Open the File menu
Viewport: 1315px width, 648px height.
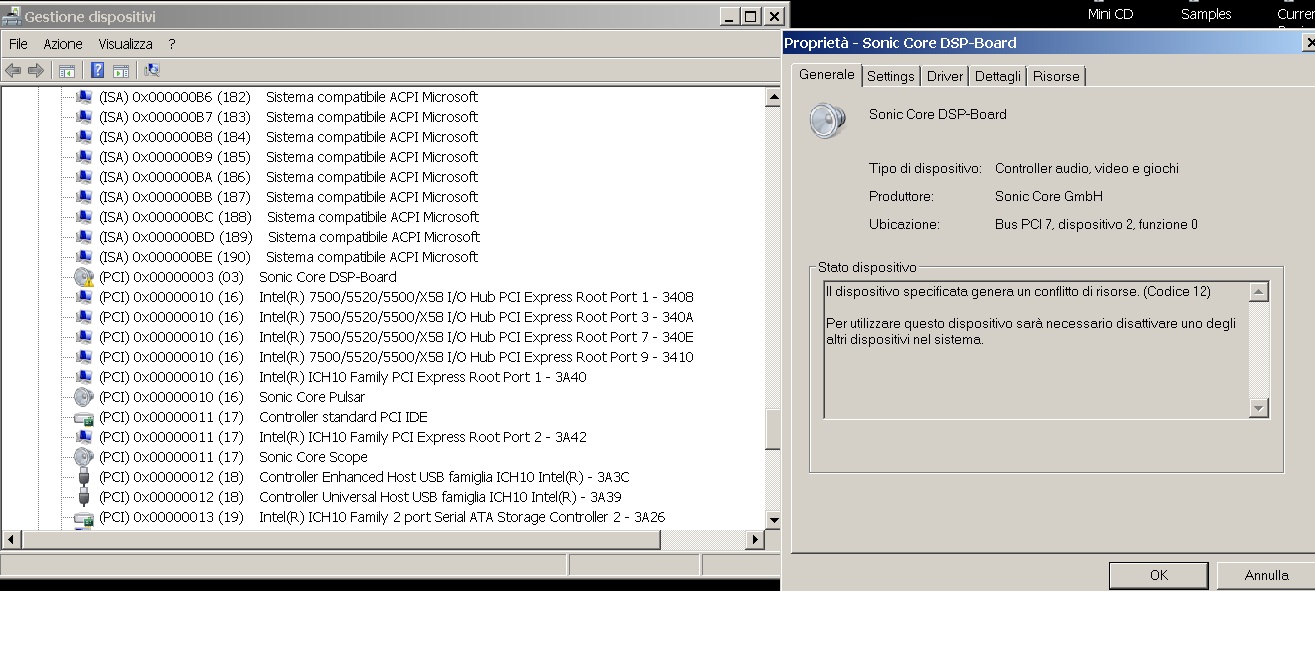(18, 44)
